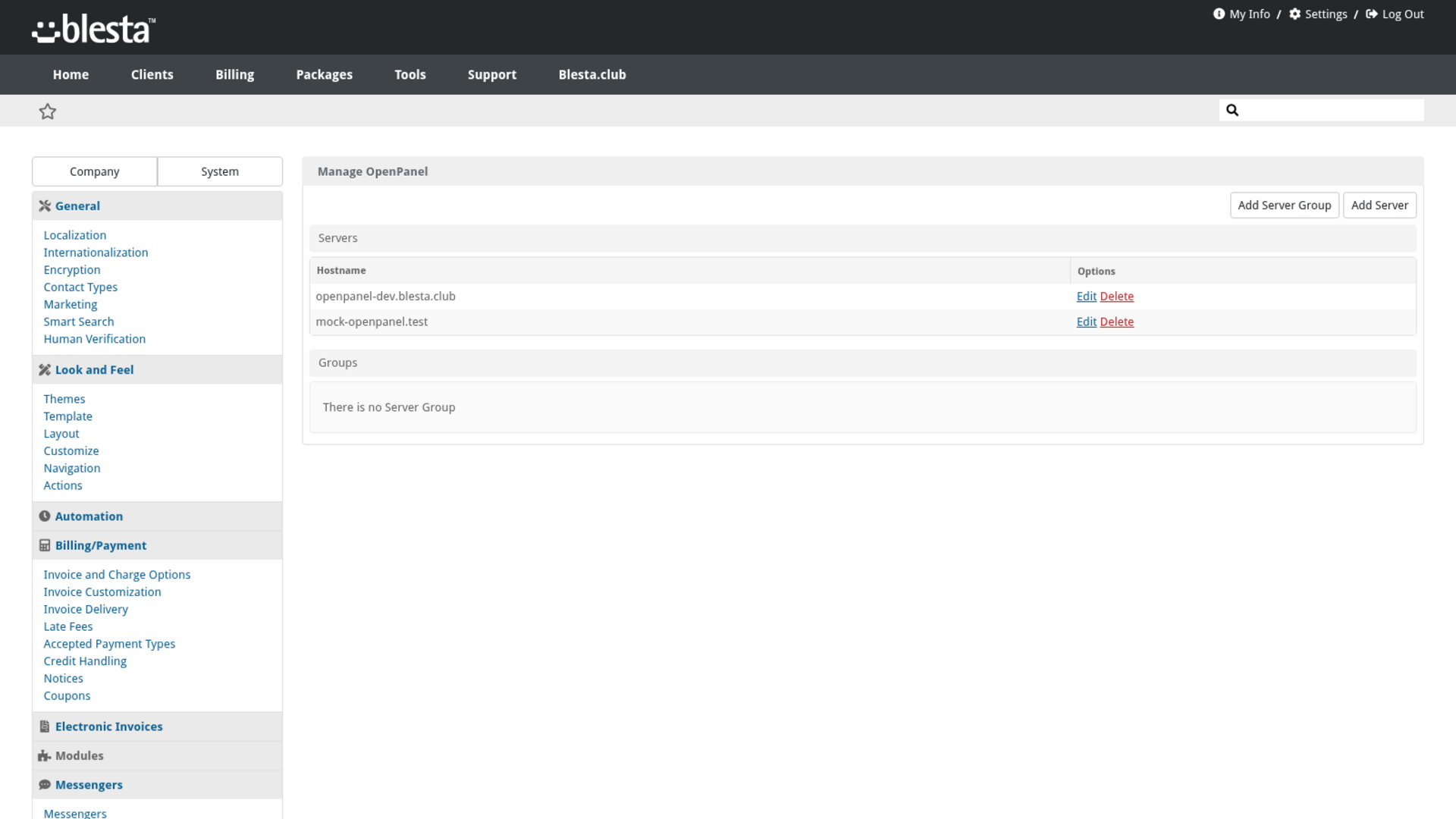Viewport: 1456px width, 819px height.
Task: Open Navigation settings
Action: pos(71,468)
